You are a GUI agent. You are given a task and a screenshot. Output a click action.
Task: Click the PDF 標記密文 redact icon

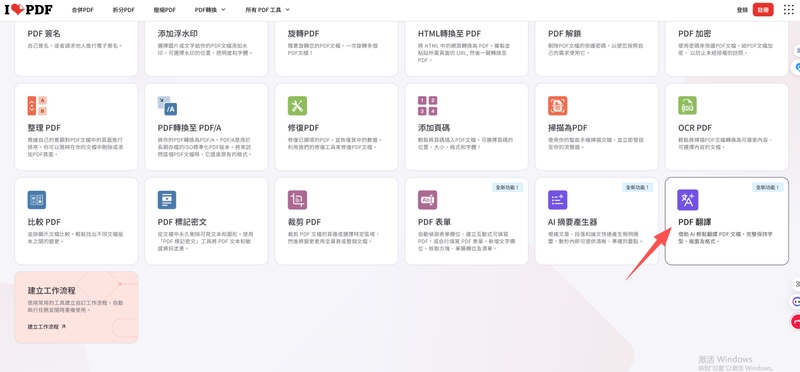click(167, 200)
